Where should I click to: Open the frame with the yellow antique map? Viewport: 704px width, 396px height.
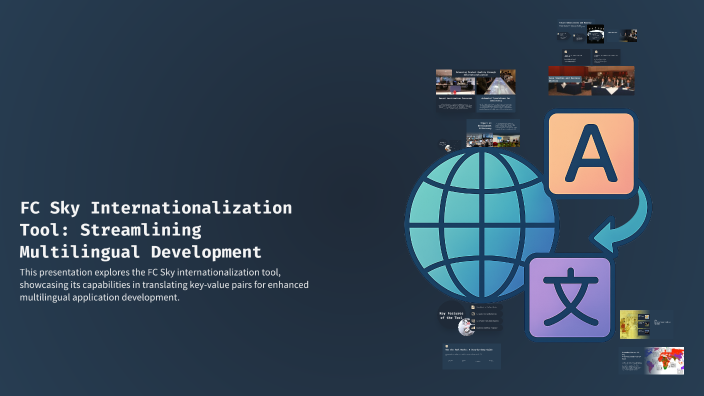(x=646, y=324)
